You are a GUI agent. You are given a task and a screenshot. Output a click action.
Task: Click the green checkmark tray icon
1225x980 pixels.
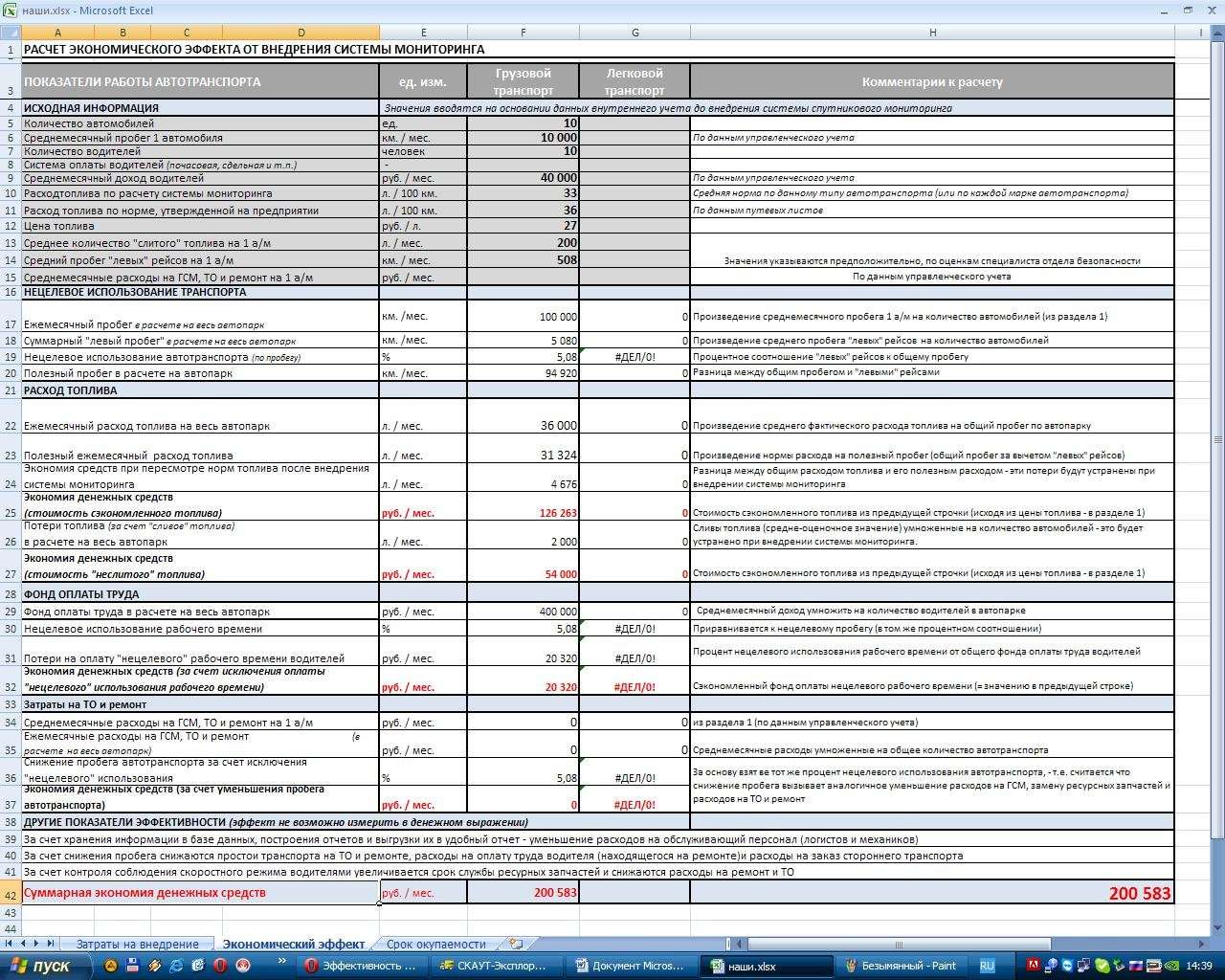pos(1102,966)
